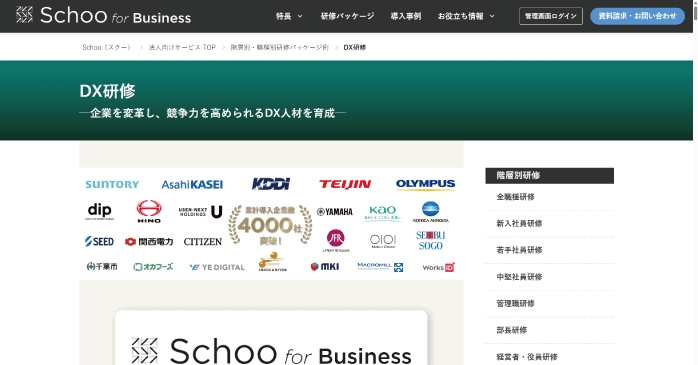The image size is (698, 365).
Task: Open 中堅社員研修 sidebar link
Action: point(519,277)
